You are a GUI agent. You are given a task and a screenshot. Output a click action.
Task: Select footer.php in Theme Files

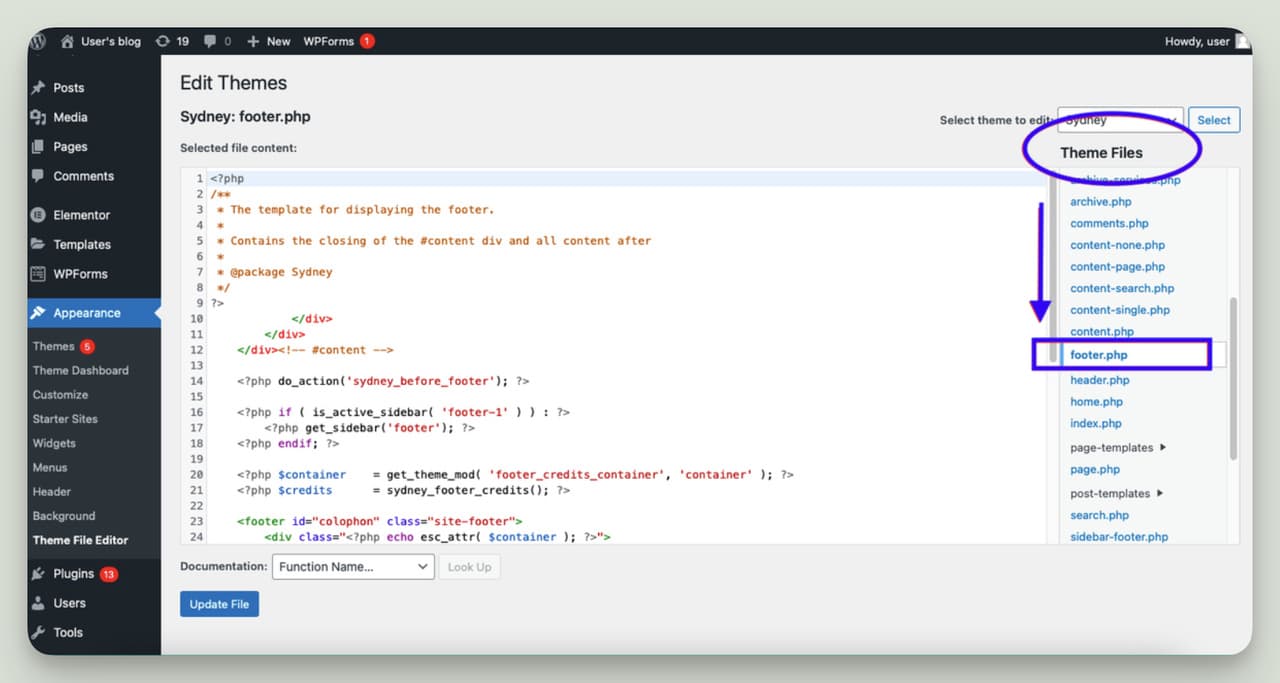tap(1098, 355)
